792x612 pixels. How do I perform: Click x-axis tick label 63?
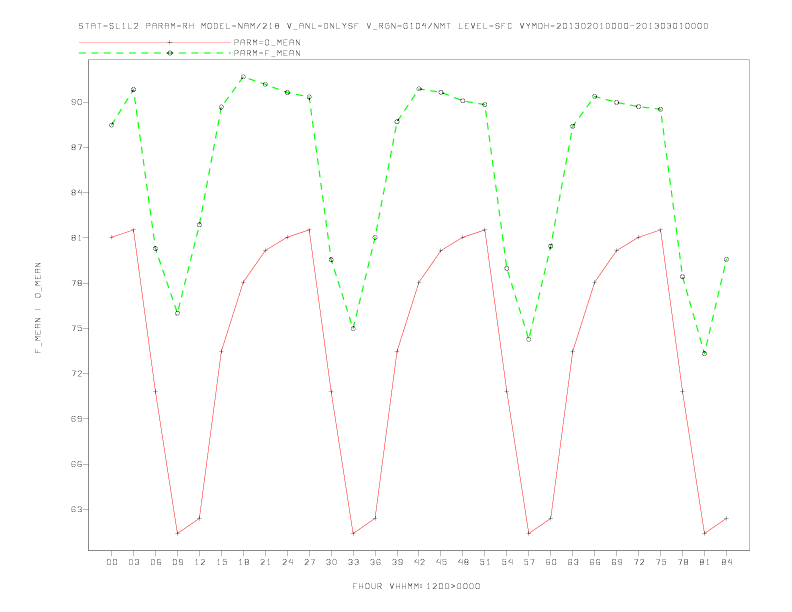click(573, 562)
